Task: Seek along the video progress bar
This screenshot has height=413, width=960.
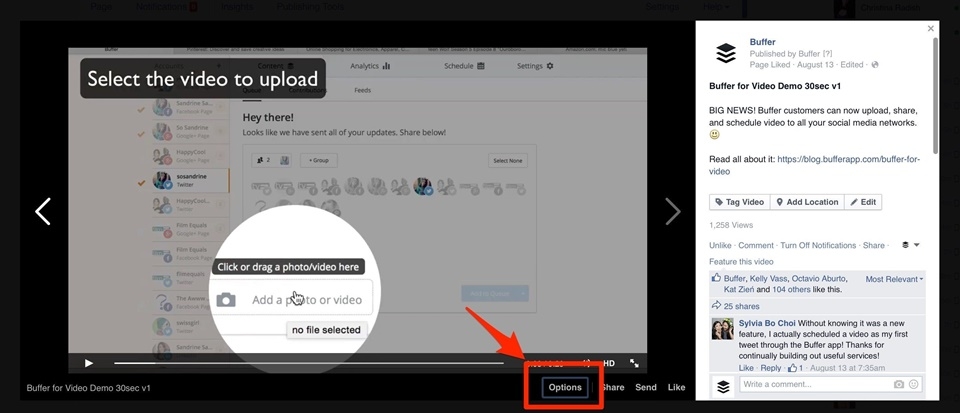Action: 309,363
